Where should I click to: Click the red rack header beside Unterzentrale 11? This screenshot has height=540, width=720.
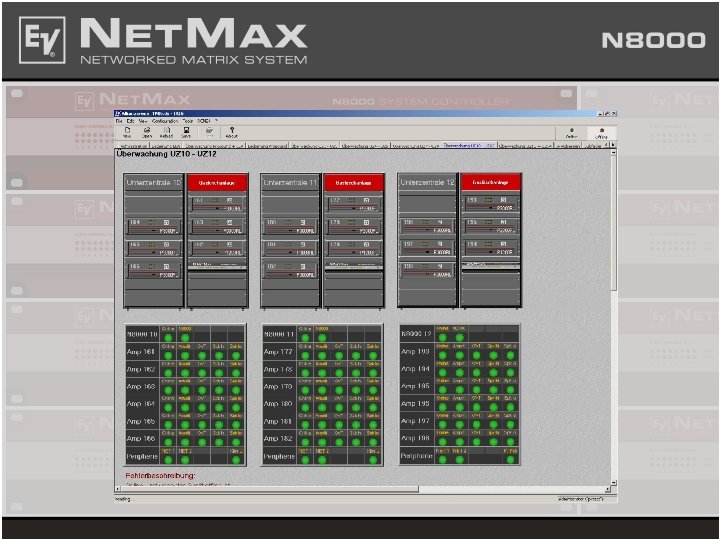point(354,182)
